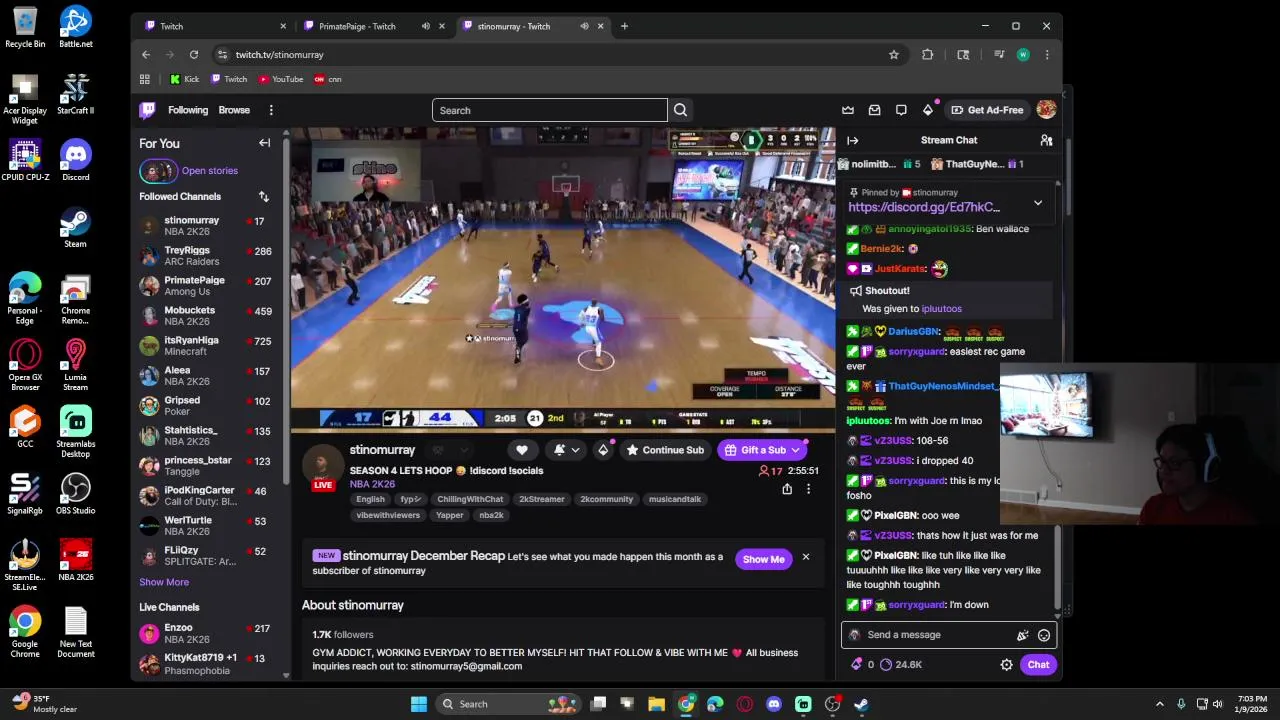Open the pinned discord.gg link
Image resolution: width=1280 pixels, height=720 pixels.
point(924,207)
